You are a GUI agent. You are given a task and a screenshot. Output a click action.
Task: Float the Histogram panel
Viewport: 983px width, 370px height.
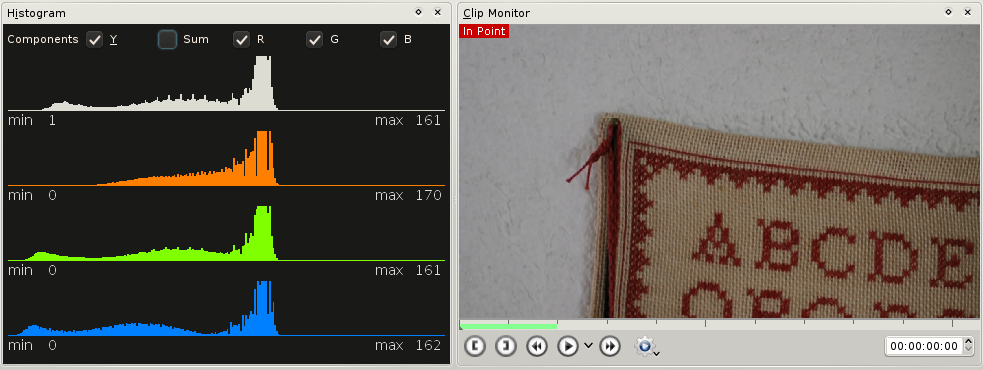[418, 12]
